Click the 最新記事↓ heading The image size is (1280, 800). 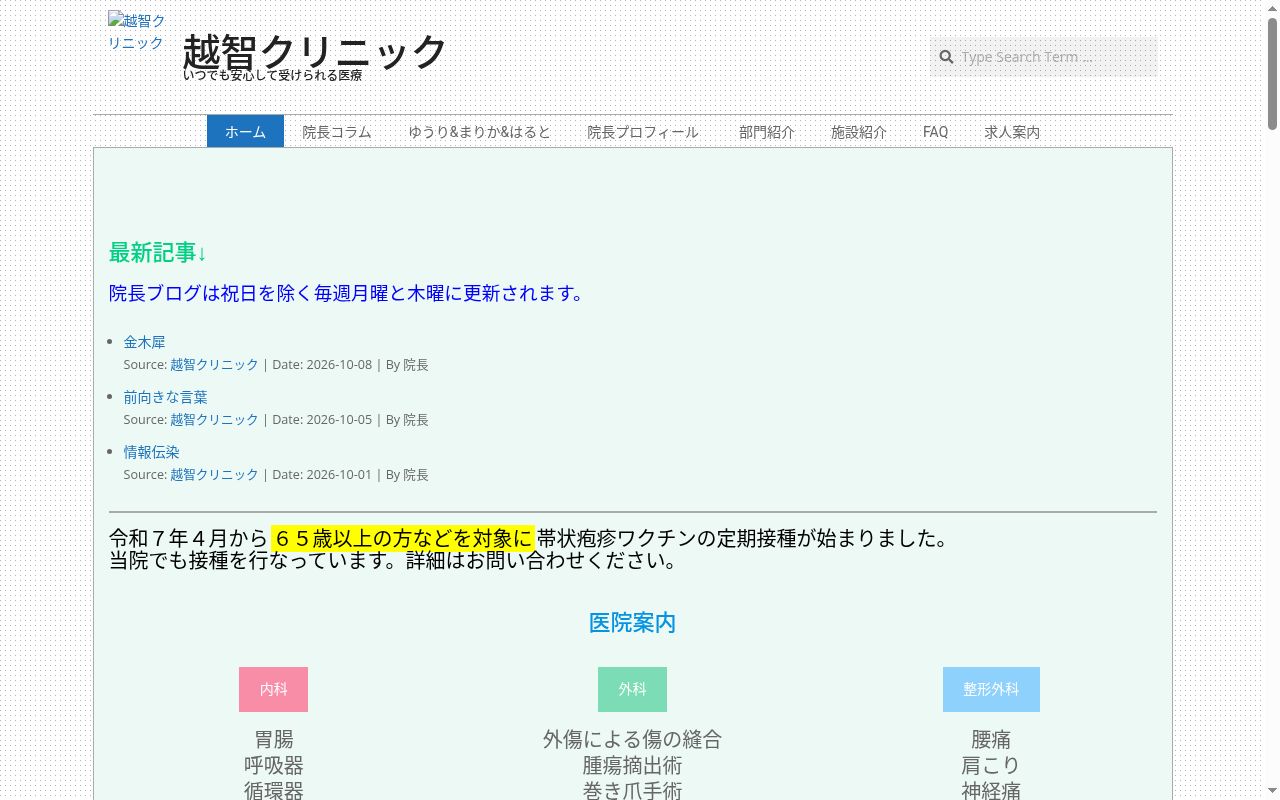158,253
